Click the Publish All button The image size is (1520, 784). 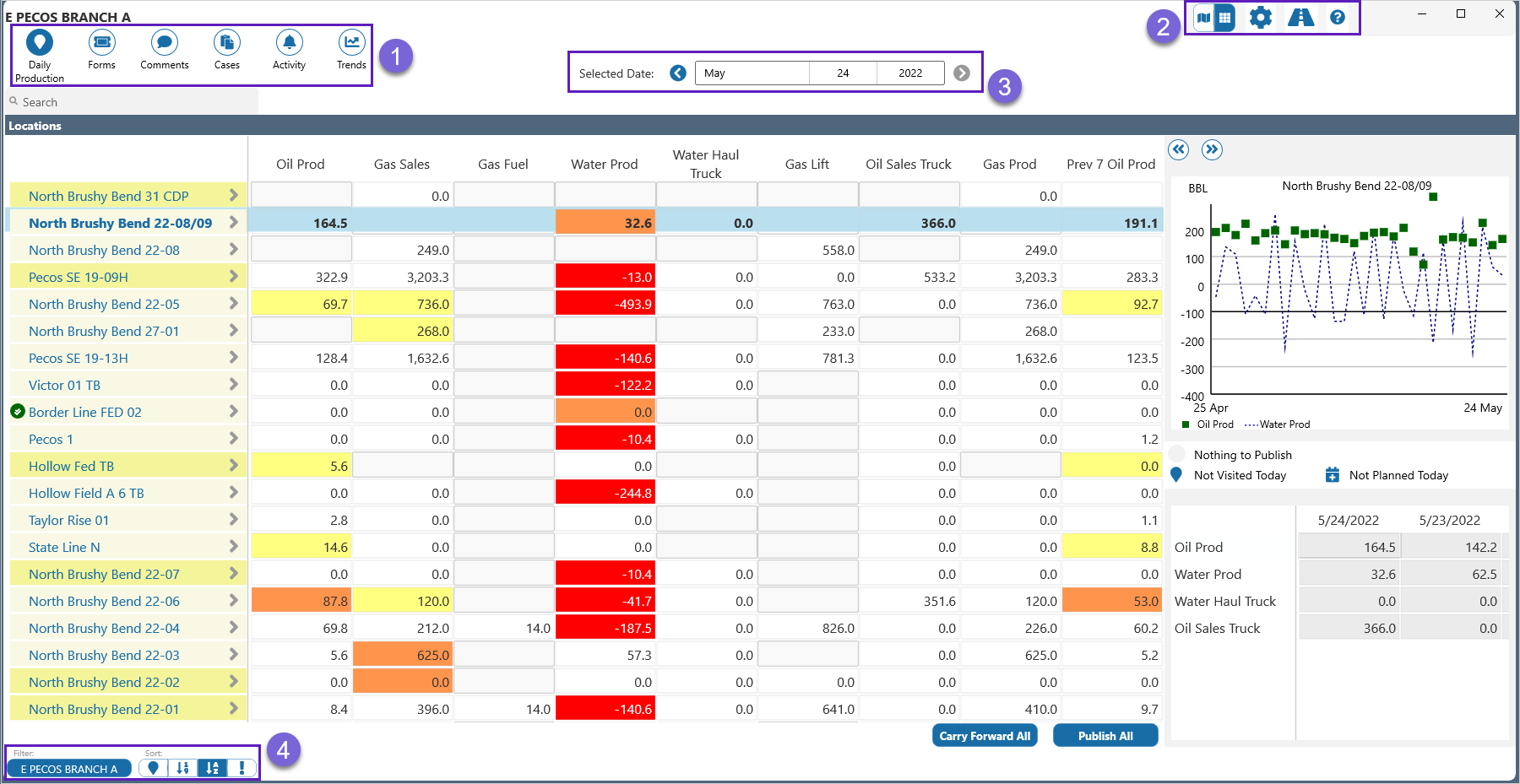[1105, 736]
